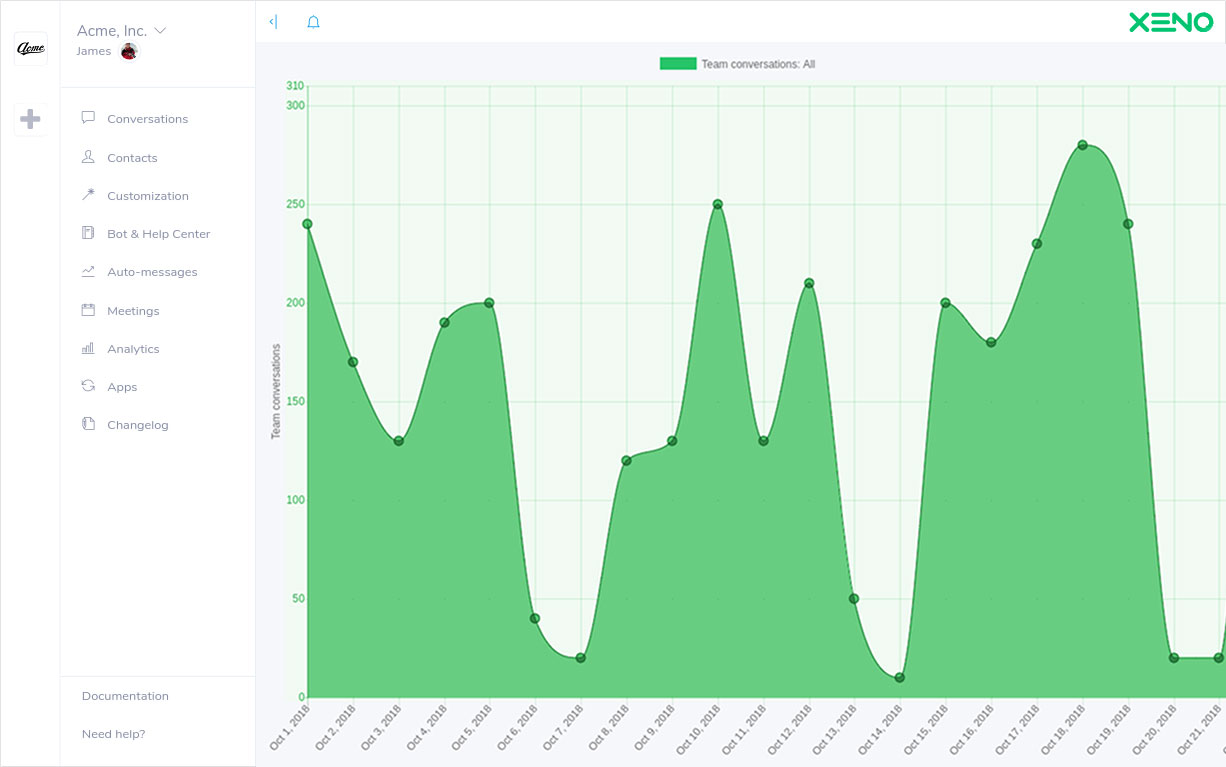
Task: Click James's user avatar
Action: pos(129,51)
